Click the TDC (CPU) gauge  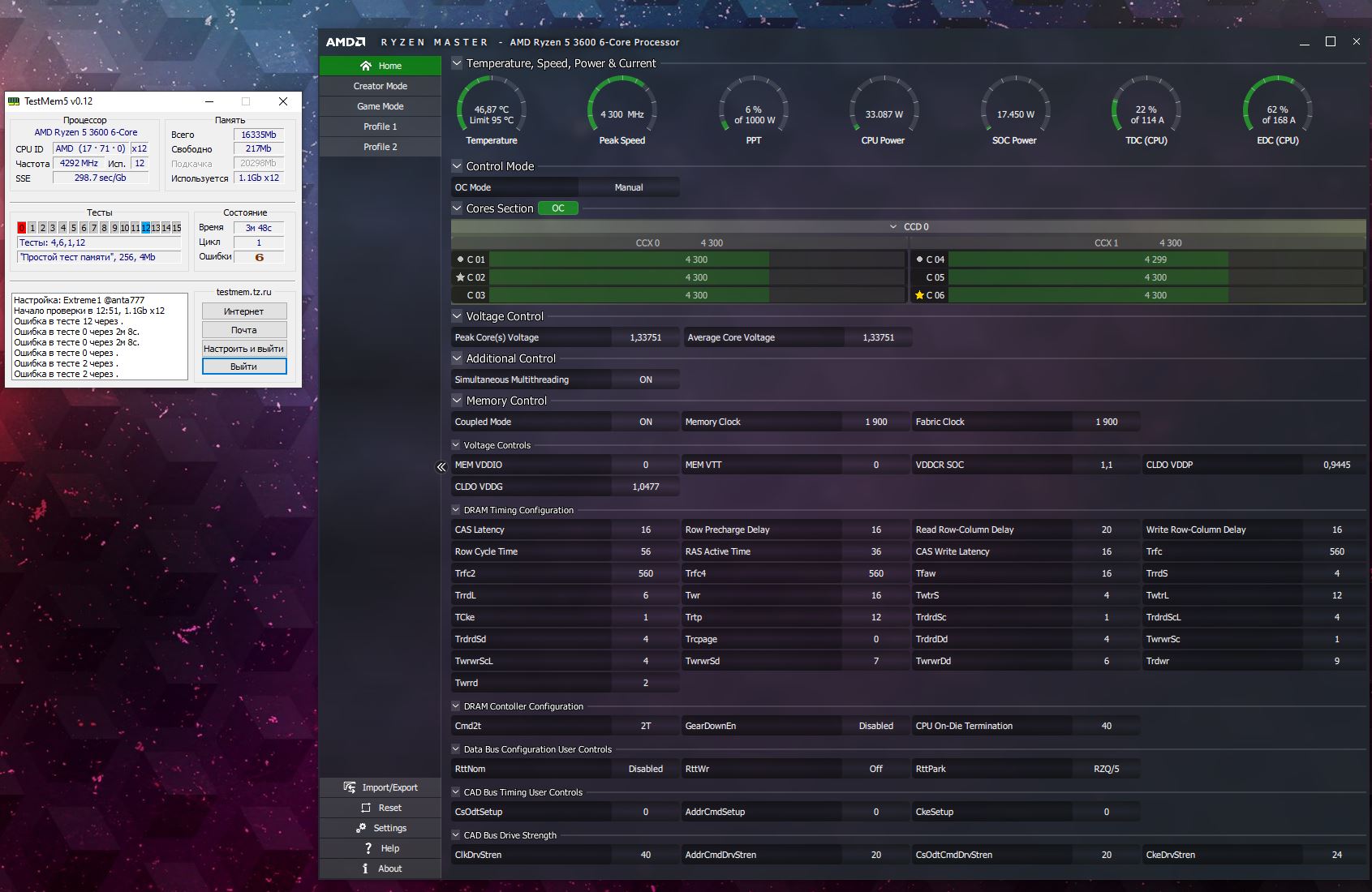point(1146,110)
